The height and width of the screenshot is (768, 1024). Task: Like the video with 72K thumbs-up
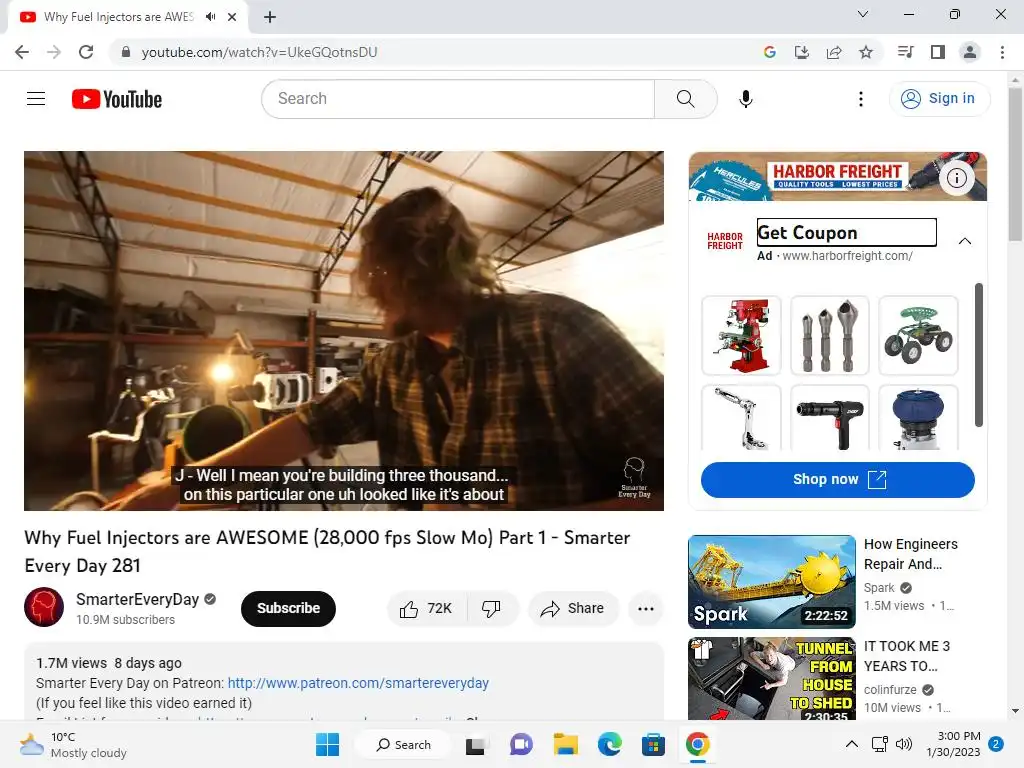pyautogui.click(x=426, y=609)
